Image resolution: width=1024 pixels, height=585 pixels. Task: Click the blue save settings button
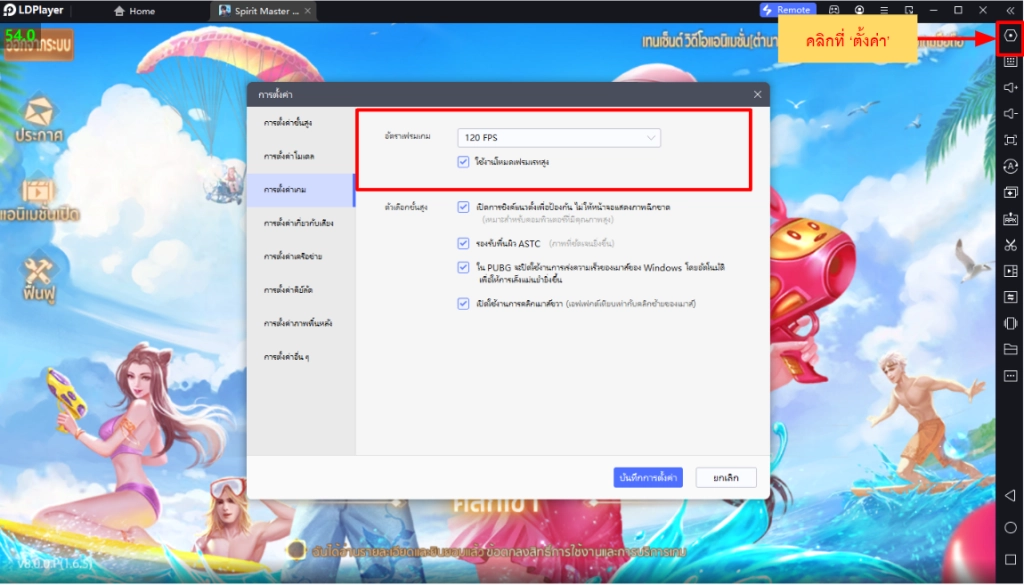648,477
